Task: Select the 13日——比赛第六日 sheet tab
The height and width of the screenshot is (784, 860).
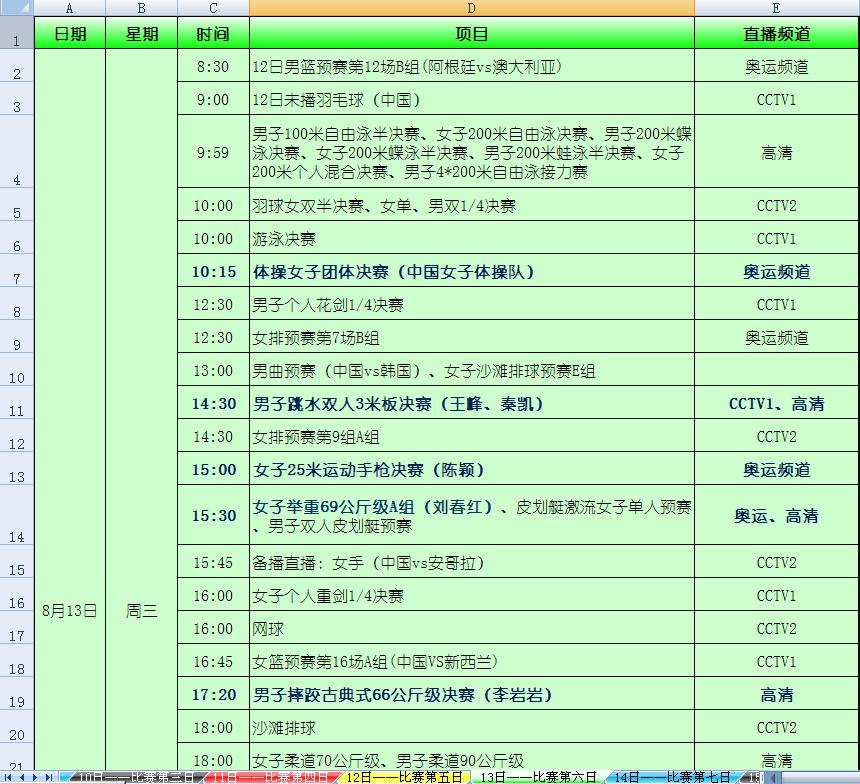Action: click(537, 777)
